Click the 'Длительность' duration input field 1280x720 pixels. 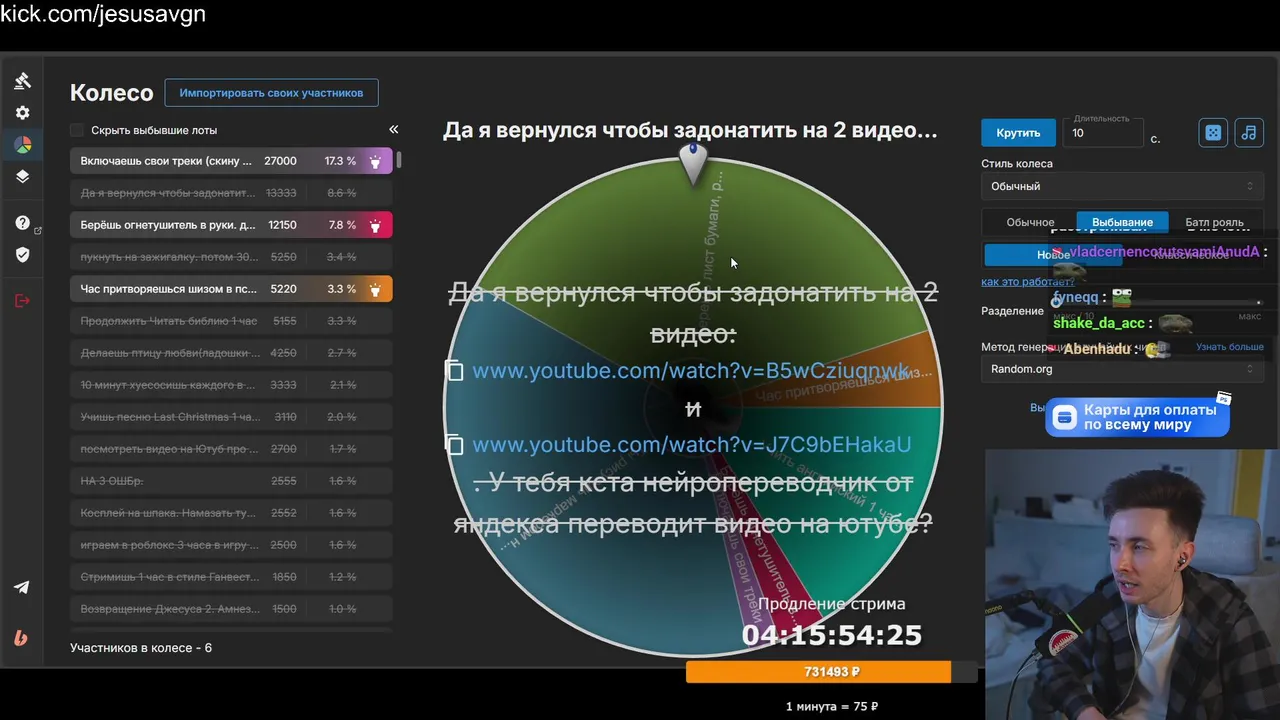(1104, 133)
